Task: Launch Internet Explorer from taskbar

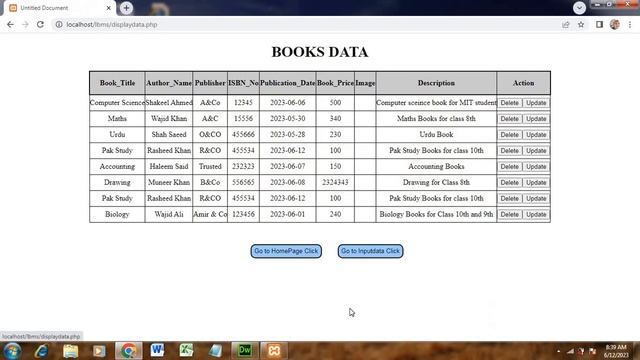Action: tap(42, 351)
